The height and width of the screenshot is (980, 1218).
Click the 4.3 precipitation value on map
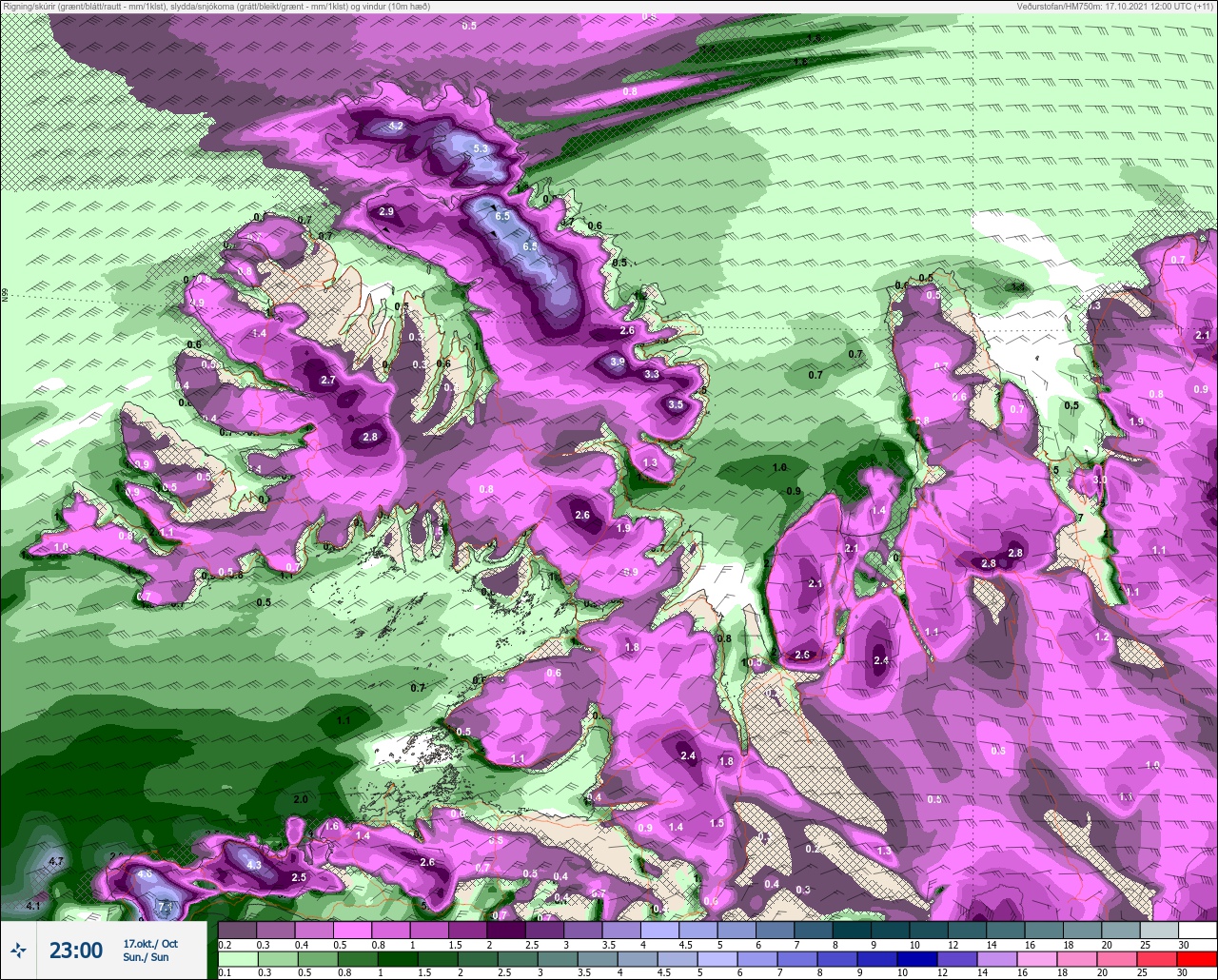click(254, 866)
